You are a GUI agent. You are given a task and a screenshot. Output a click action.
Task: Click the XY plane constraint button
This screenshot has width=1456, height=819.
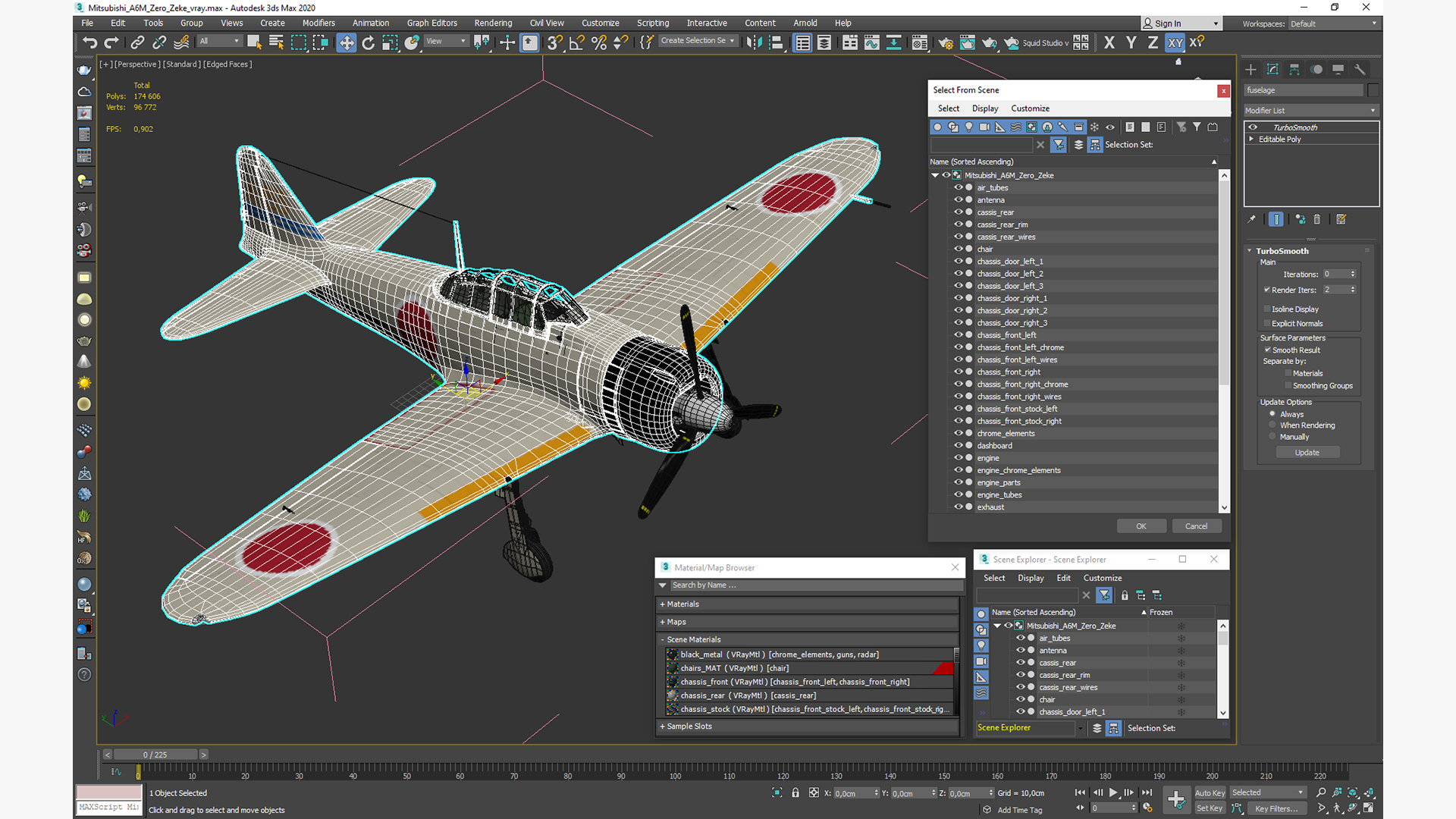coord(1175,42)
